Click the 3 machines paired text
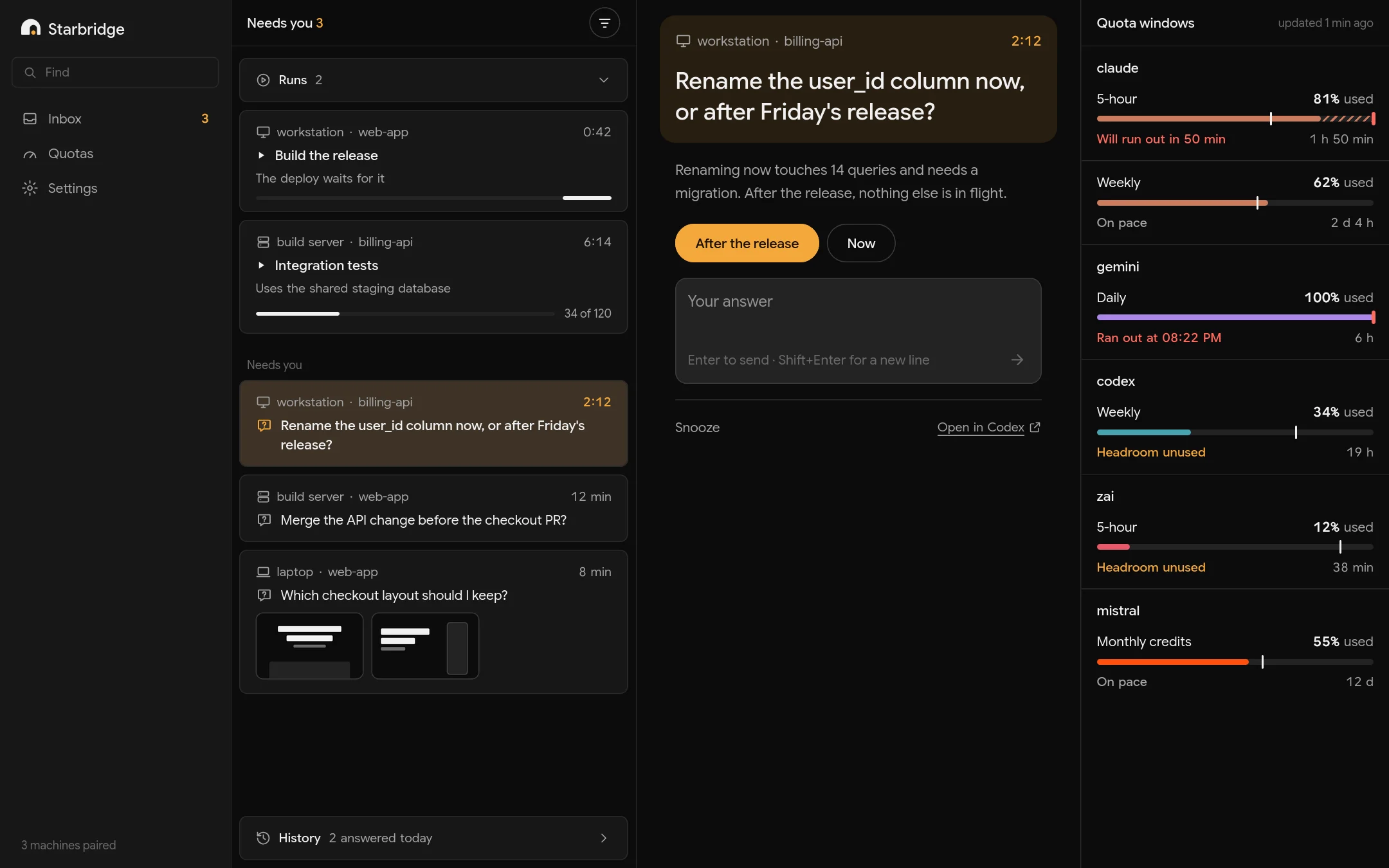The width and height of the screenshot is (1389, 868). [68, 845]
